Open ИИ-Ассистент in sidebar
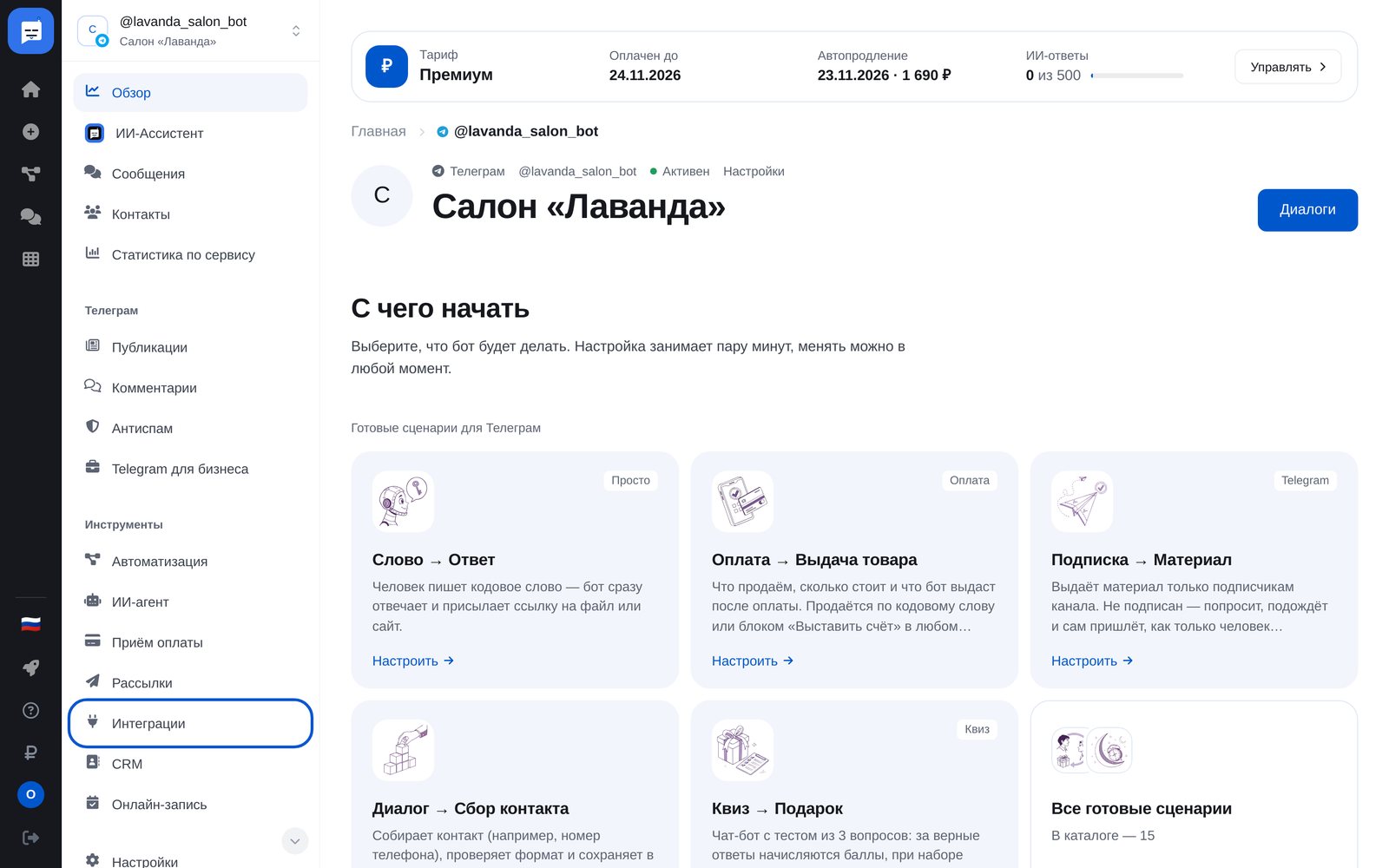The height and width of the screenshot is (868, 1389). click(x=190, y=134)
